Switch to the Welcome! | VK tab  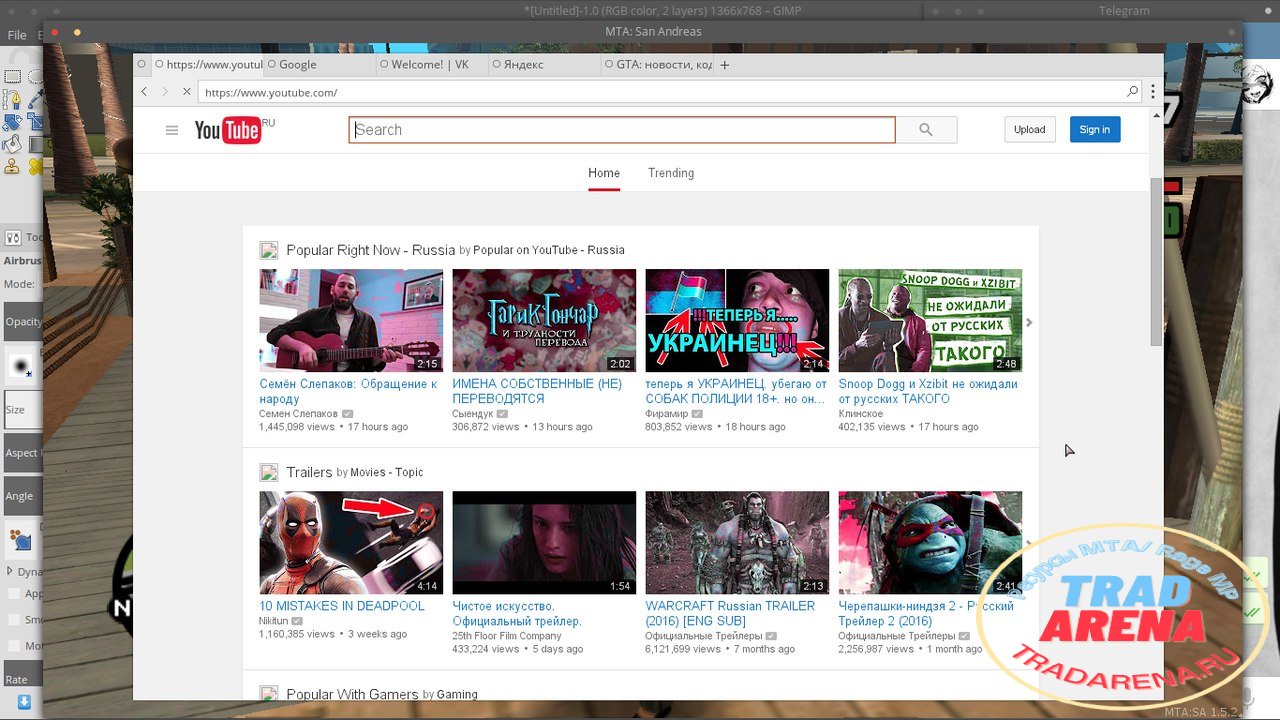[x=433, y=65]
